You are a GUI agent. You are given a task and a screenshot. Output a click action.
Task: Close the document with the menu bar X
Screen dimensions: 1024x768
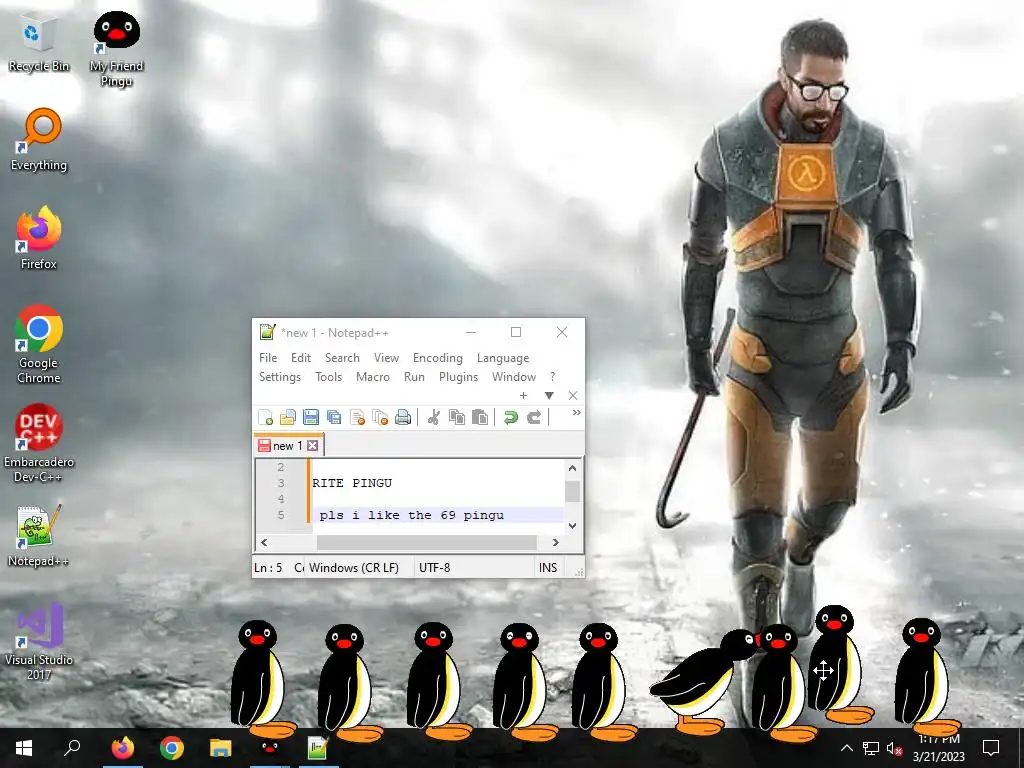pyautogui.click(x=573, y=395)
